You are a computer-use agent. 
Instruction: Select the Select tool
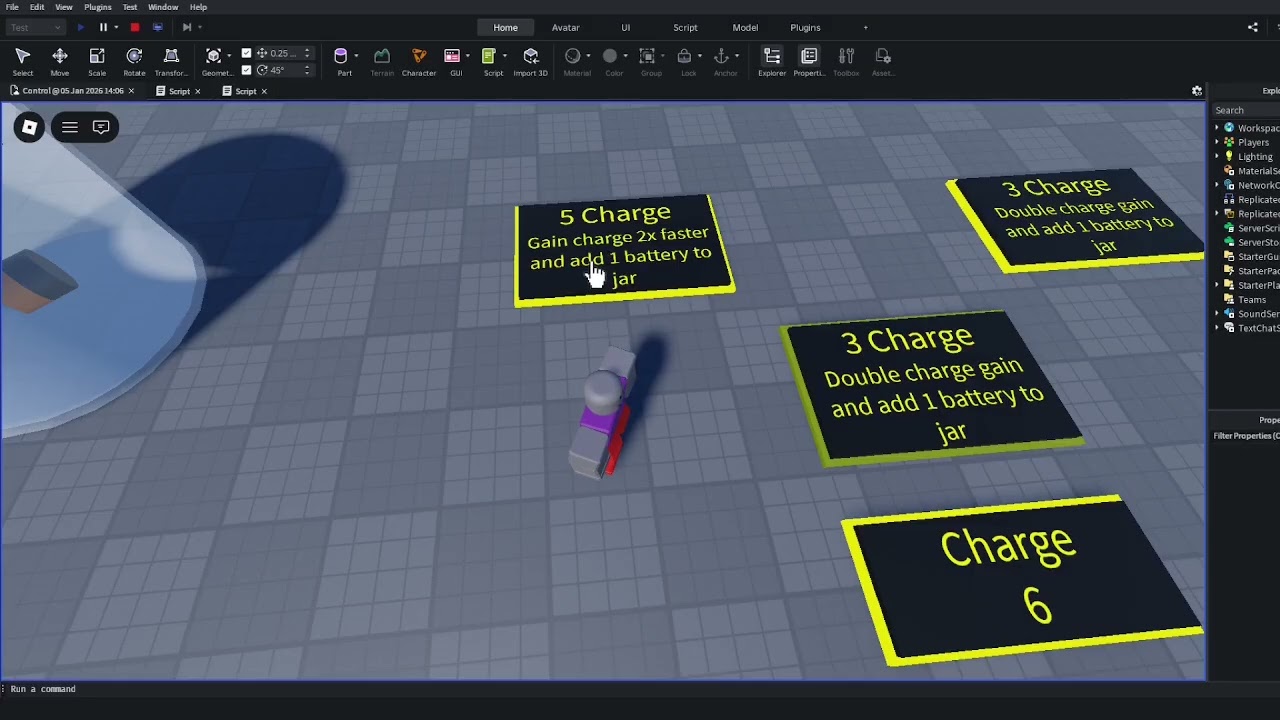(23, 62)
